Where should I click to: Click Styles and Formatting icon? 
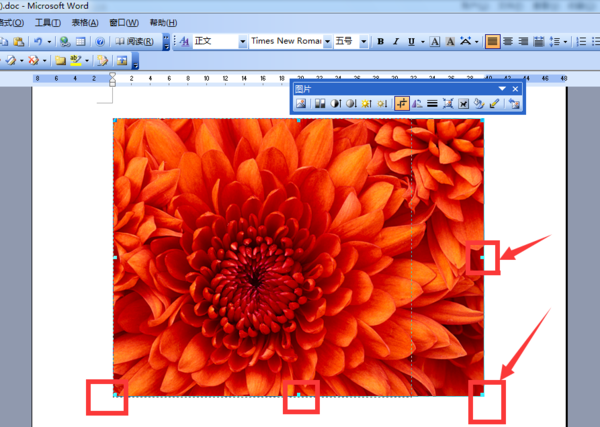point(184,41)
